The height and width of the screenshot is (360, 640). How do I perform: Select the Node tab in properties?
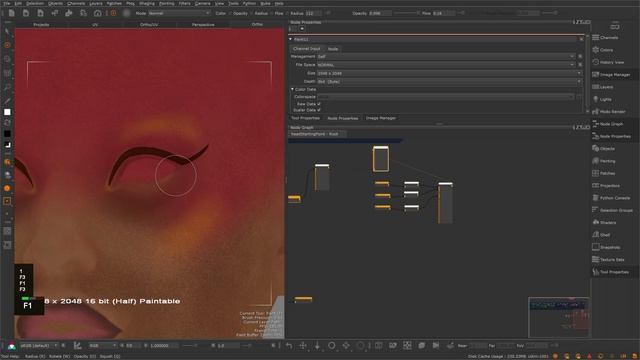[333, 49]
